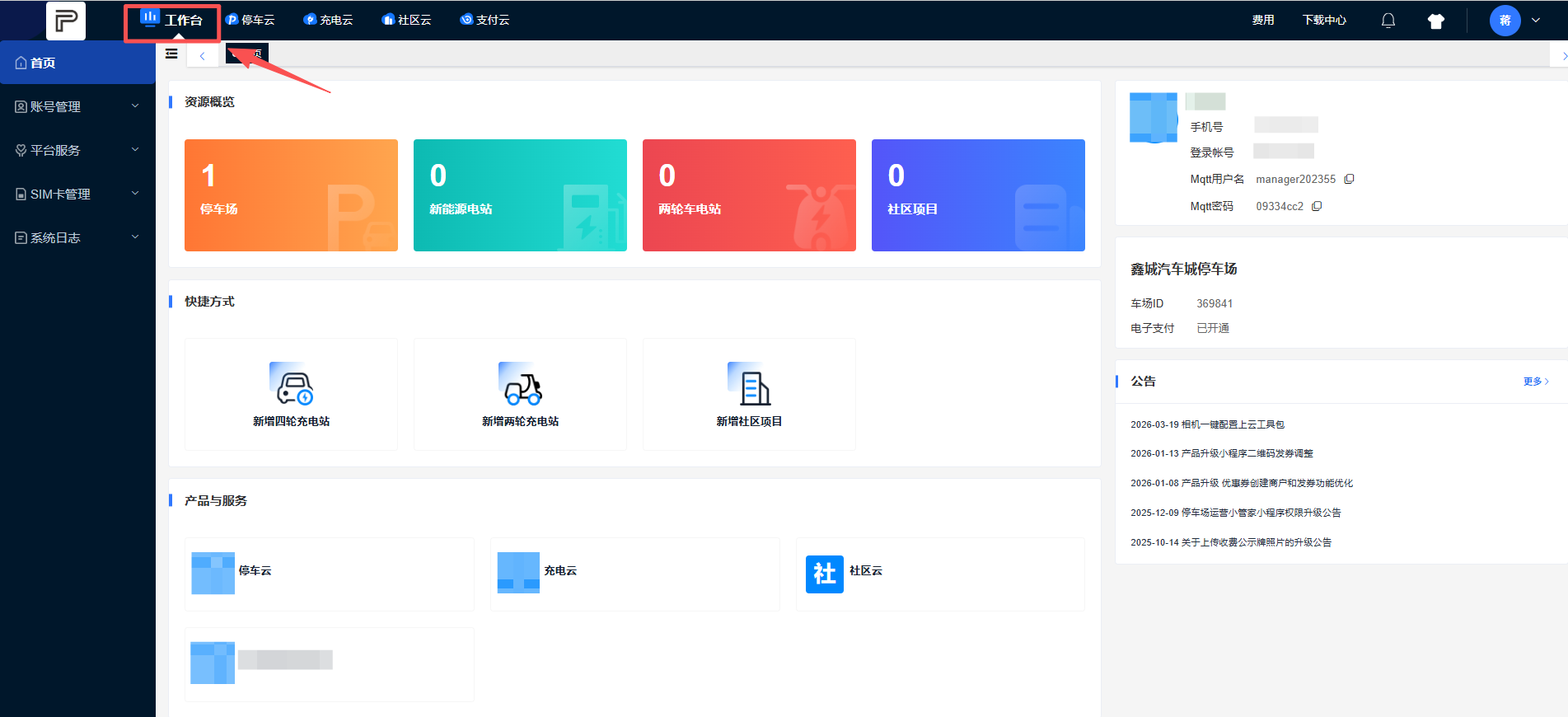Click the 新增两轮充电站 shortcut icon
The width and height of the screenshot is (1568, 717).
[520, 384]
